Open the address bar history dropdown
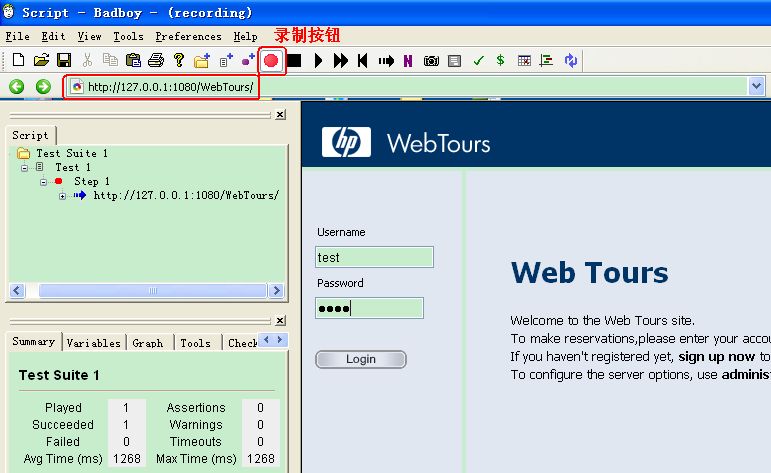 (x=756, y=87)
